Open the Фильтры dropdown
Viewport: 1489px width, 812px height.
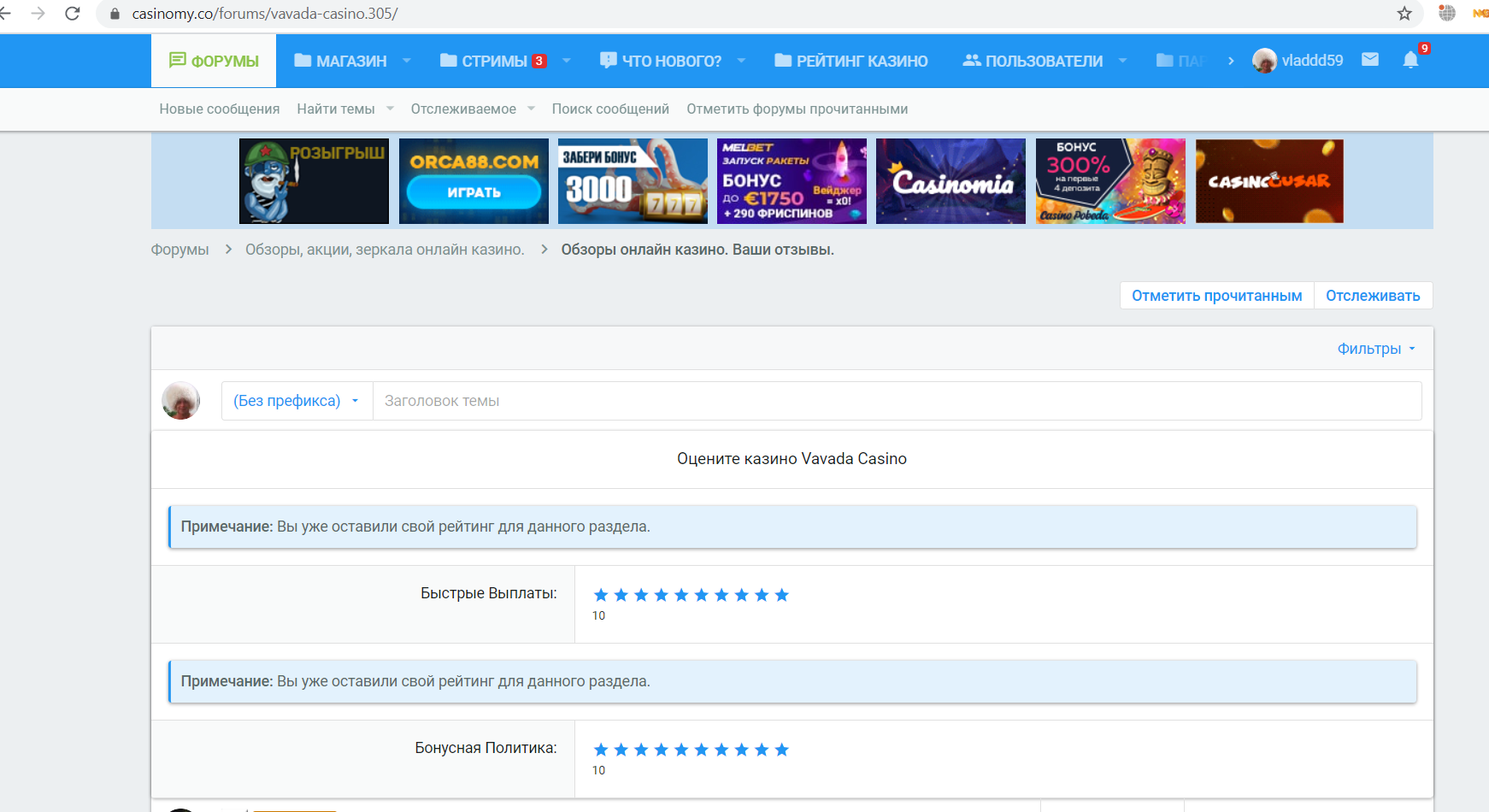coord(1376,349)
